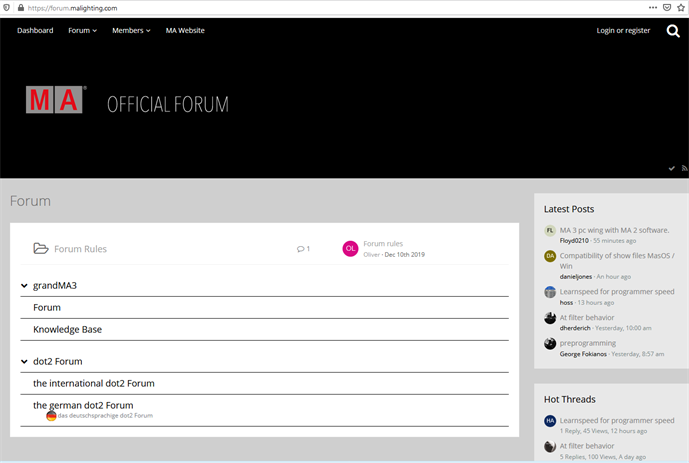This screenshot has width=689, height=463.
Task: Collapse the dot2 Forum category
Action: [x=24, y=362]
